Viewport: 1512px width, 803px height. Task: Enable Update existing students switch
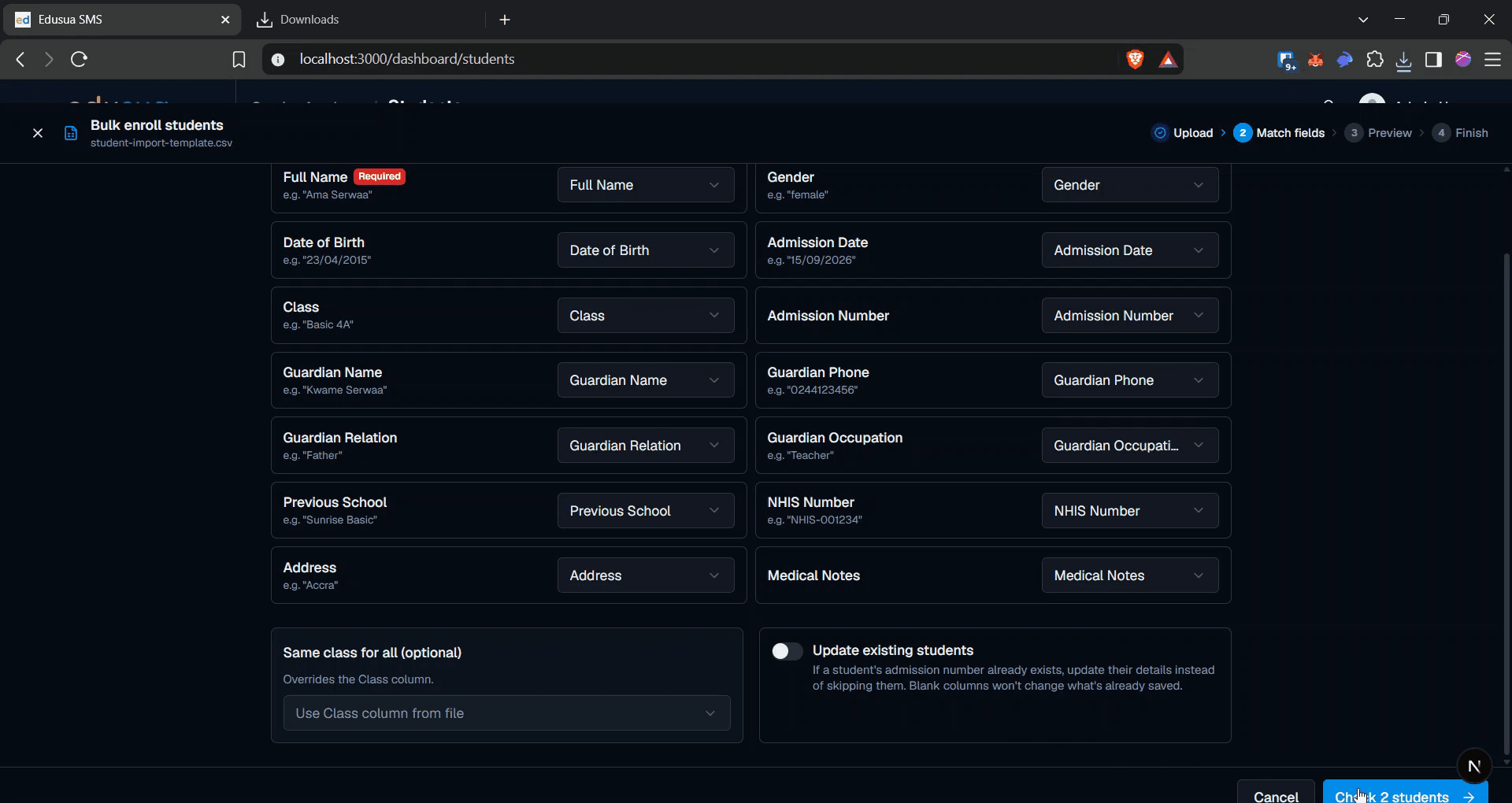coord(787,651)
